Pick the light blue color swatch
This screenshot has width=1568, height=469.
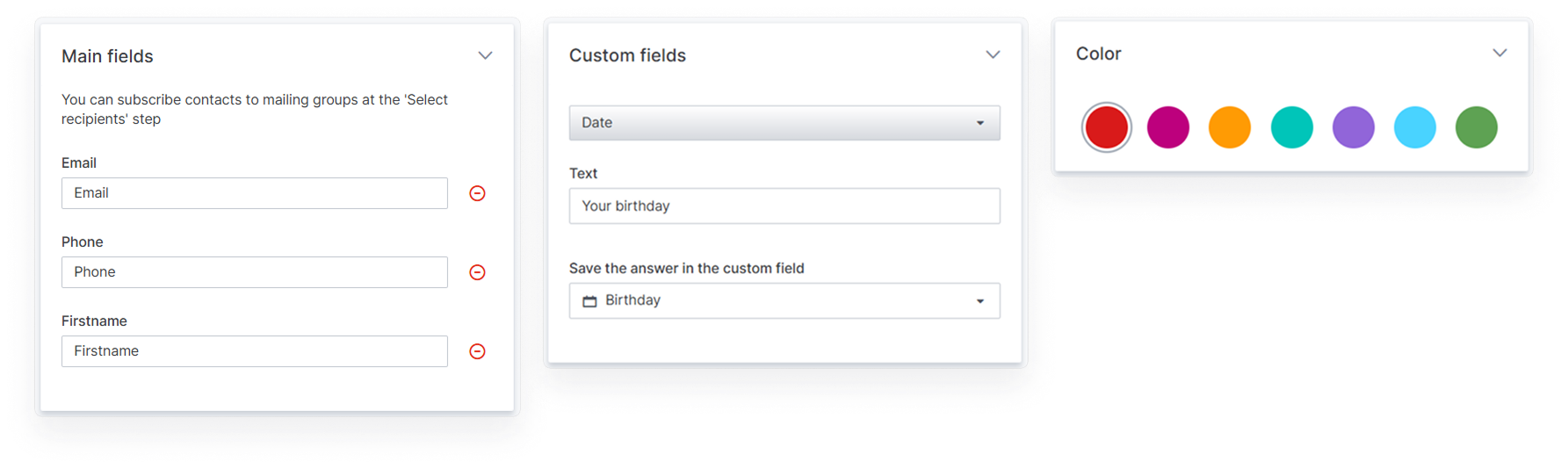point(1414,127)
